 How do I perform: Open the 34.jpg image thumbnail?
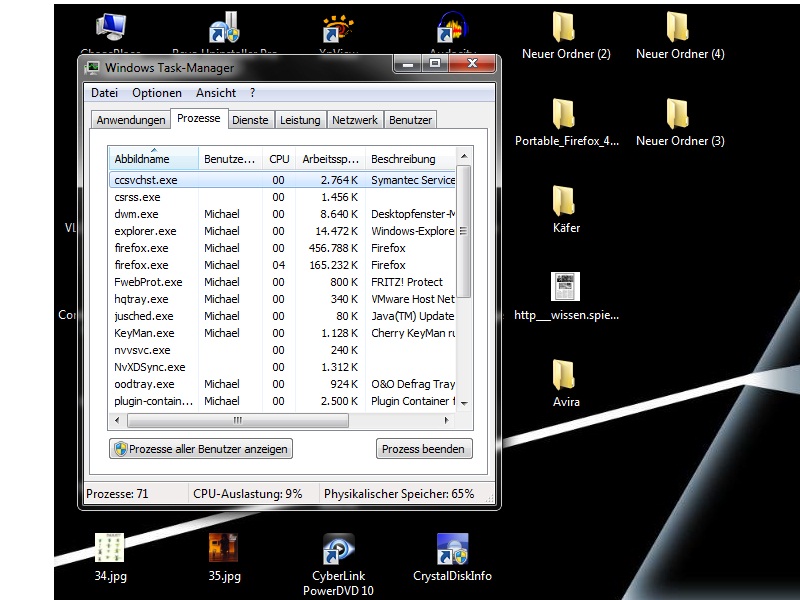point(109,547)
